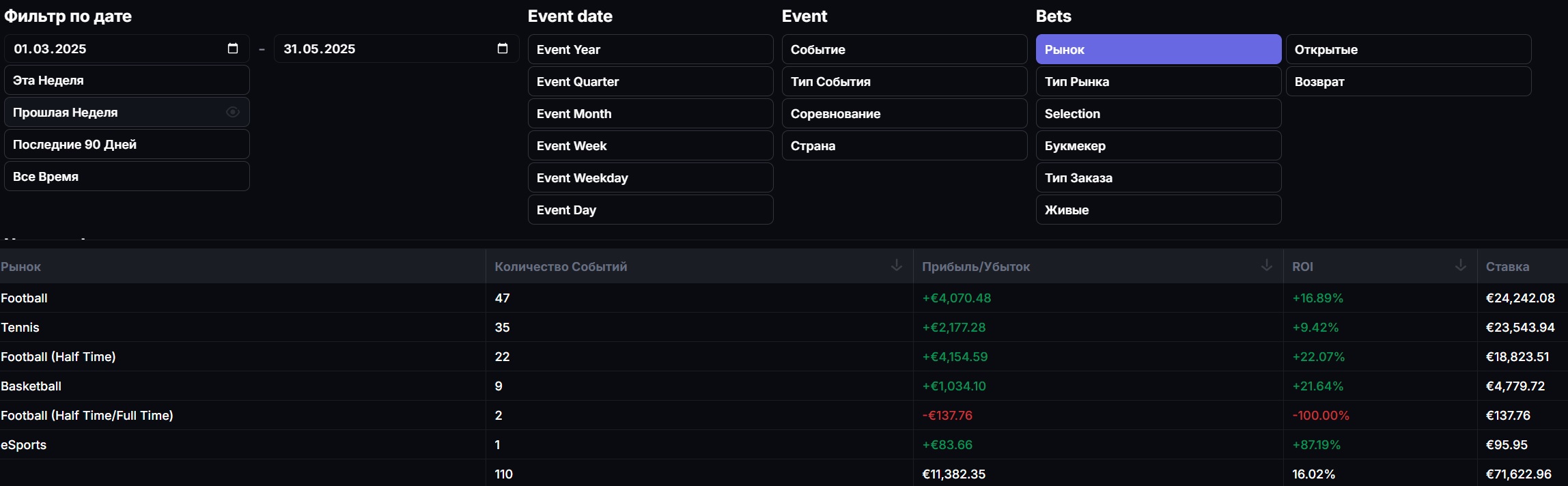
Task: Open calendar picker for end date 31.05.2025
Action: 503,48
